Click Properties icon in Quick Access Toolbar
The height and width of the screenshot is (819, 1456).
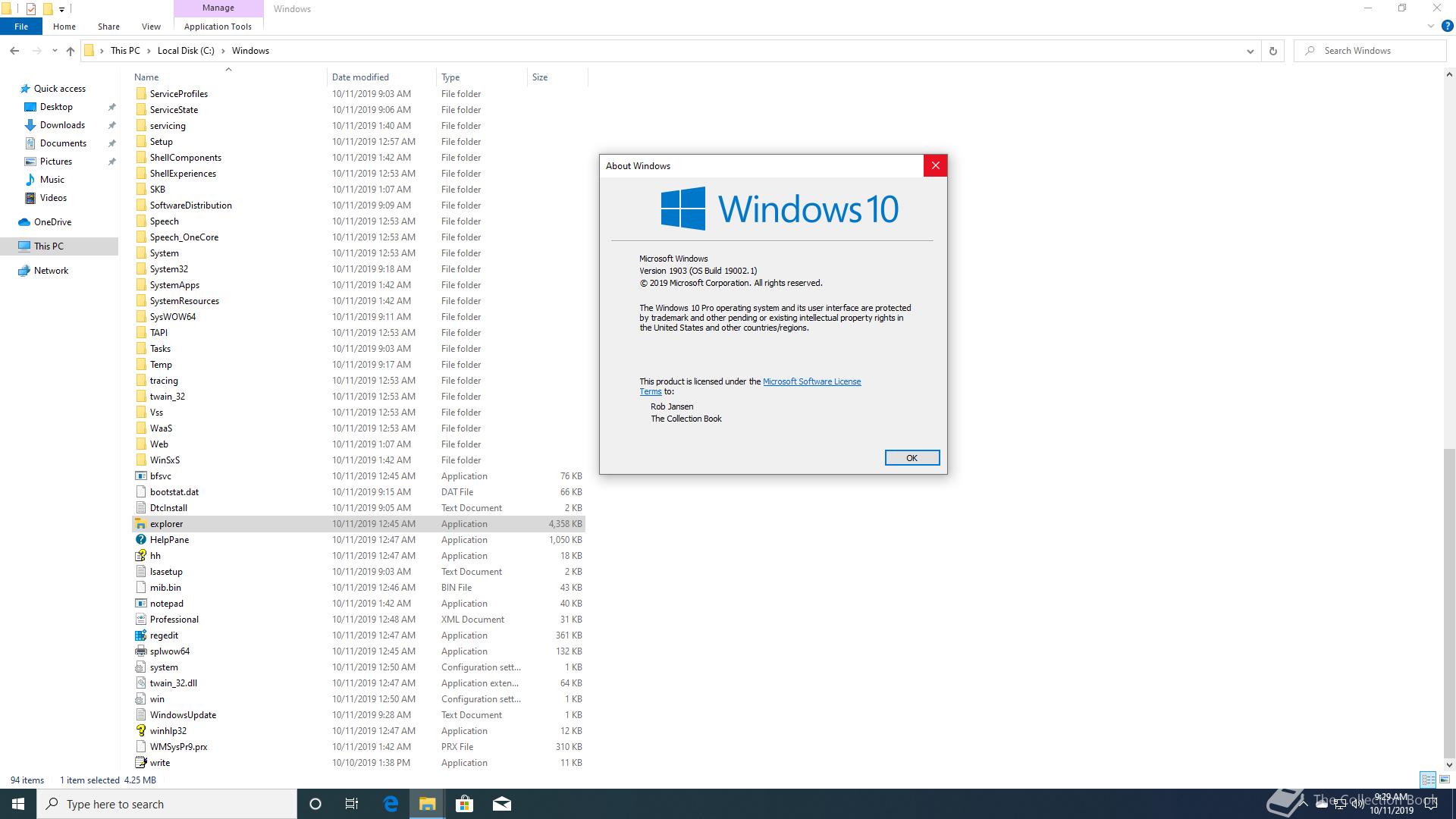click(31, 9)
